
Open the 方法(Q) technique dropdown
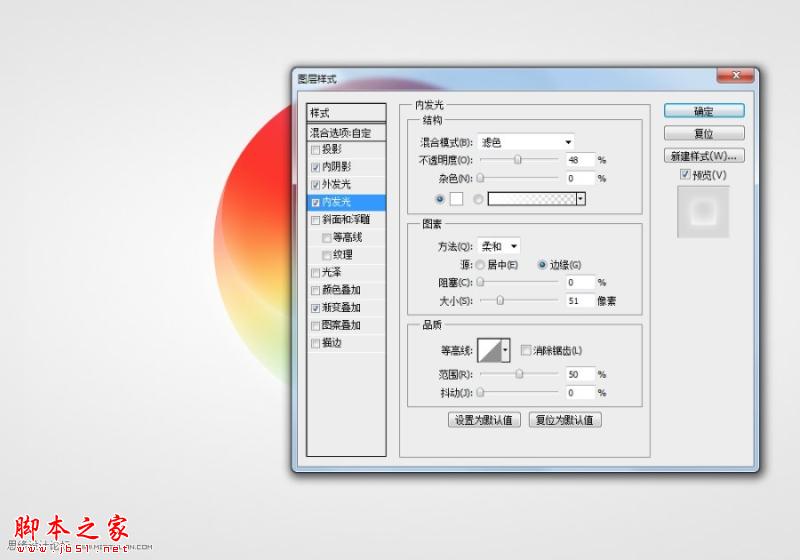click(x=498, y=246)
